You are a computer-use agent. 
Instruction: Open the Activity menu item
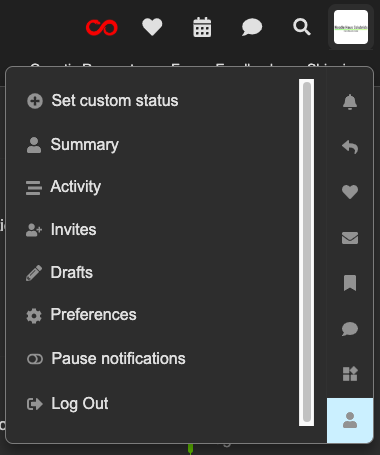(x=63, y=187)
